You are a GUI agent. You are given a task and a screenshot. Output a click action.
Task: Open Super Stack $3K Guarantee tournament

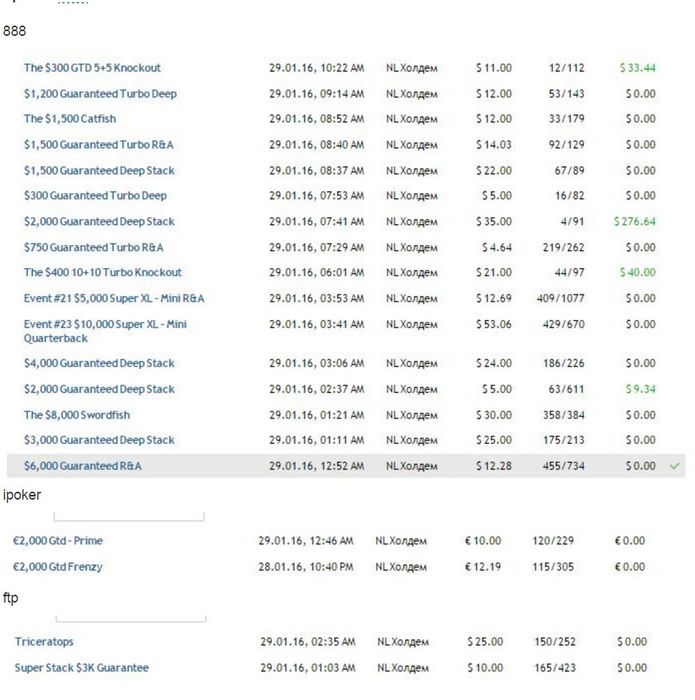click(82, 668)
